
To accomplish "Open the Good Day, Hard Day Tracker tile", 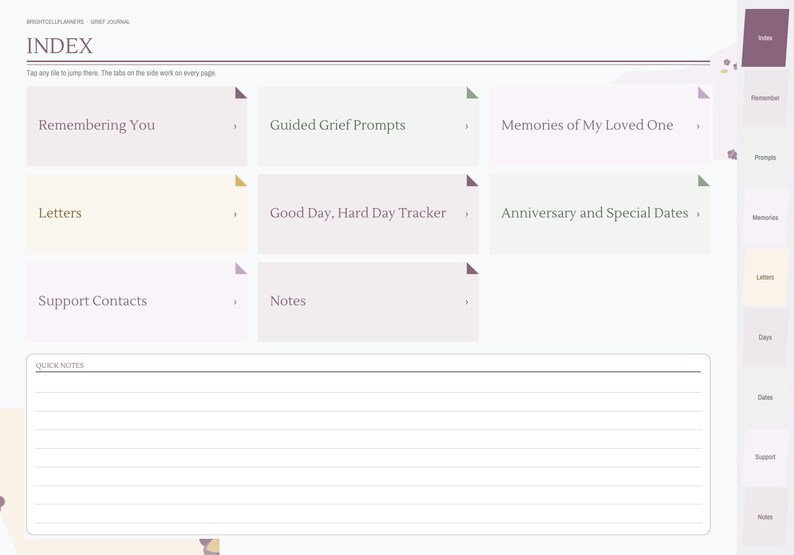I will click(x=368, y=214).
